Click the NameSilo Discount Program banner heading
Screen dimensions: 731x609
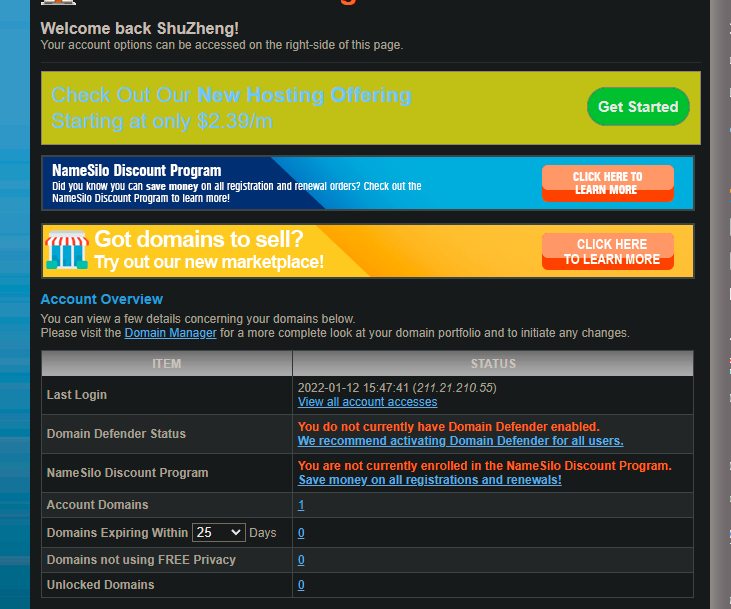(137, 171)
